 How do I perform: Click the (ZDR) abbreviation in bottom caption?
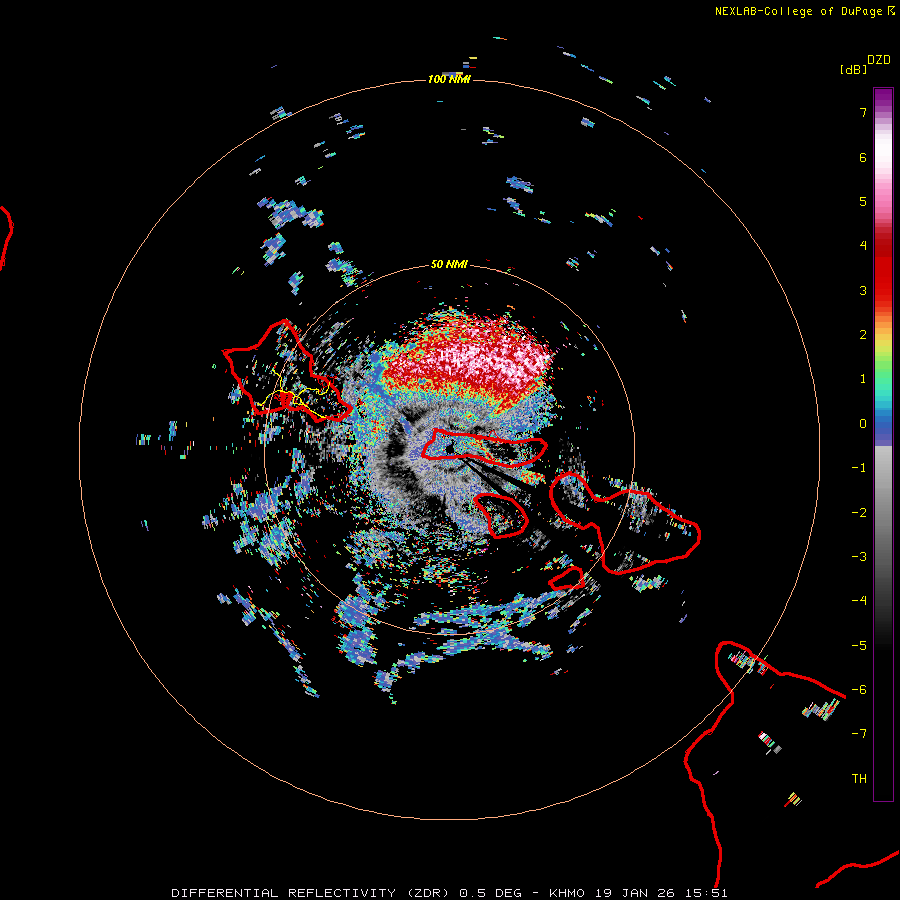click(428, 893)
